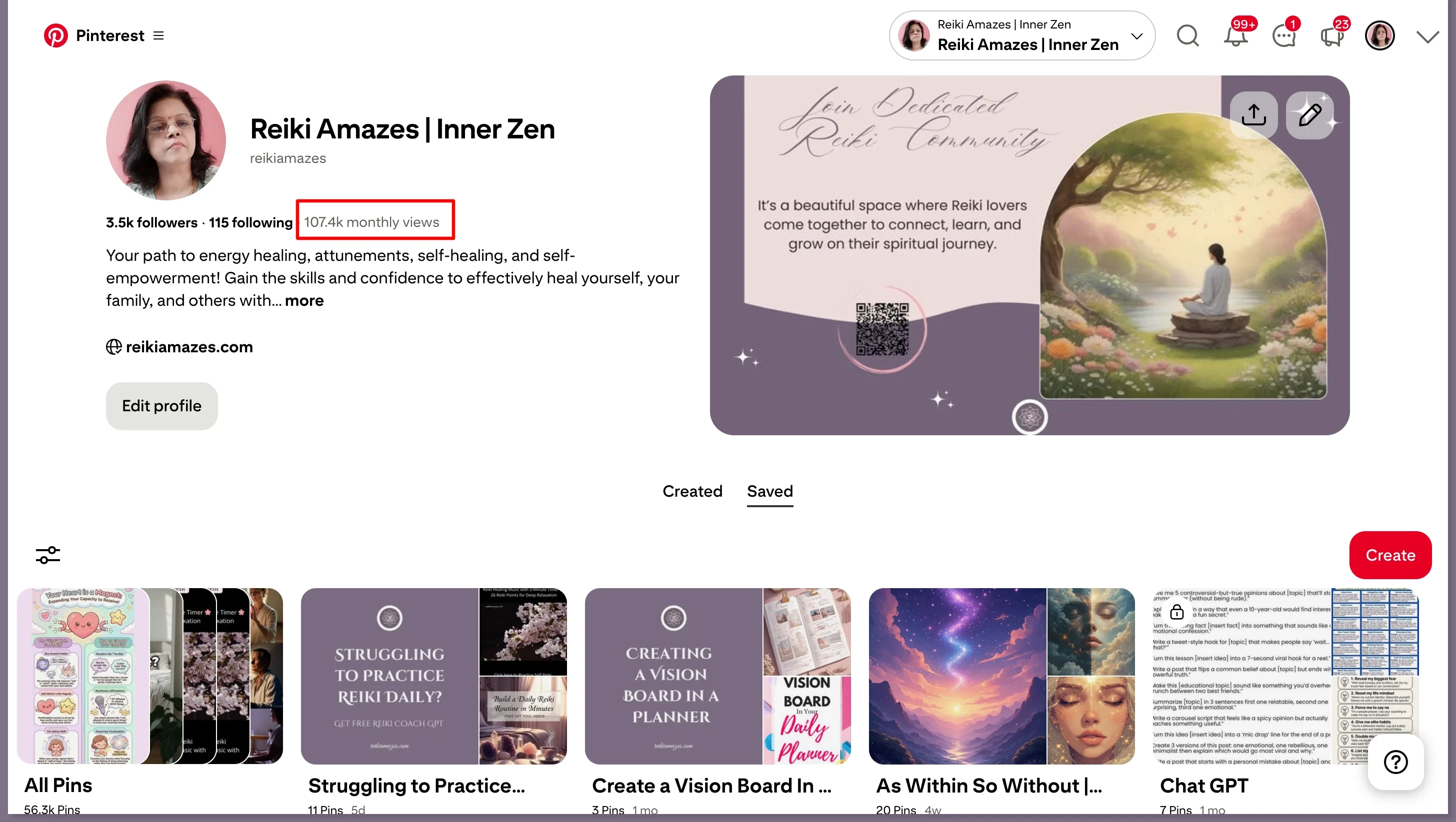
Task: Expand the chevron next to profile avatar
Action: tap(1427, 36)
